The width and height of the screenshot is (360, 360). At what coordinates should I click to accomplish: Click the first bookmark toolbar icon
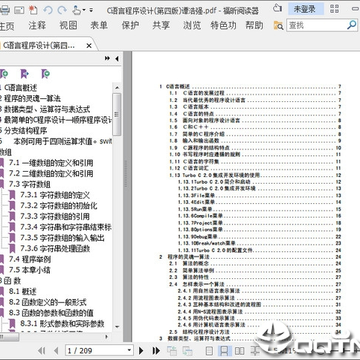(x=4, y=74)
